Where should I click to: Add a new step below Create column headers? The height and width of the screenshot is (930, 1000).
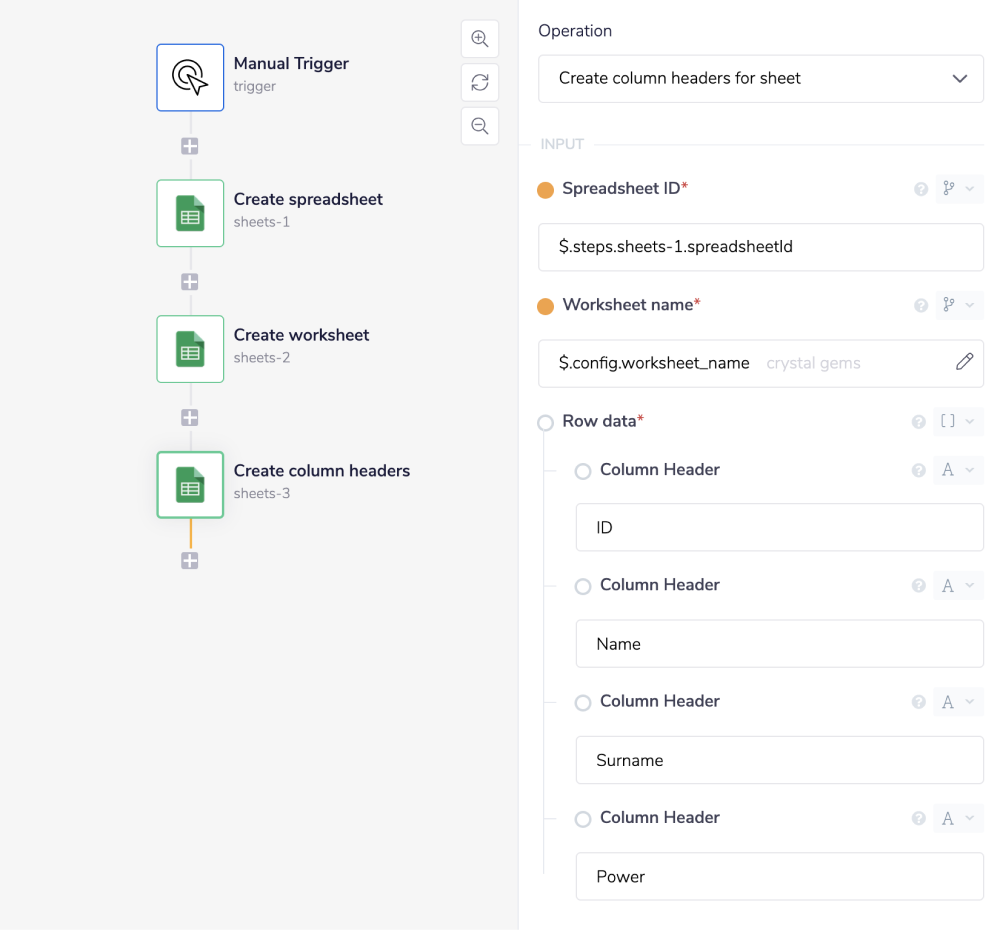[190, 561]
